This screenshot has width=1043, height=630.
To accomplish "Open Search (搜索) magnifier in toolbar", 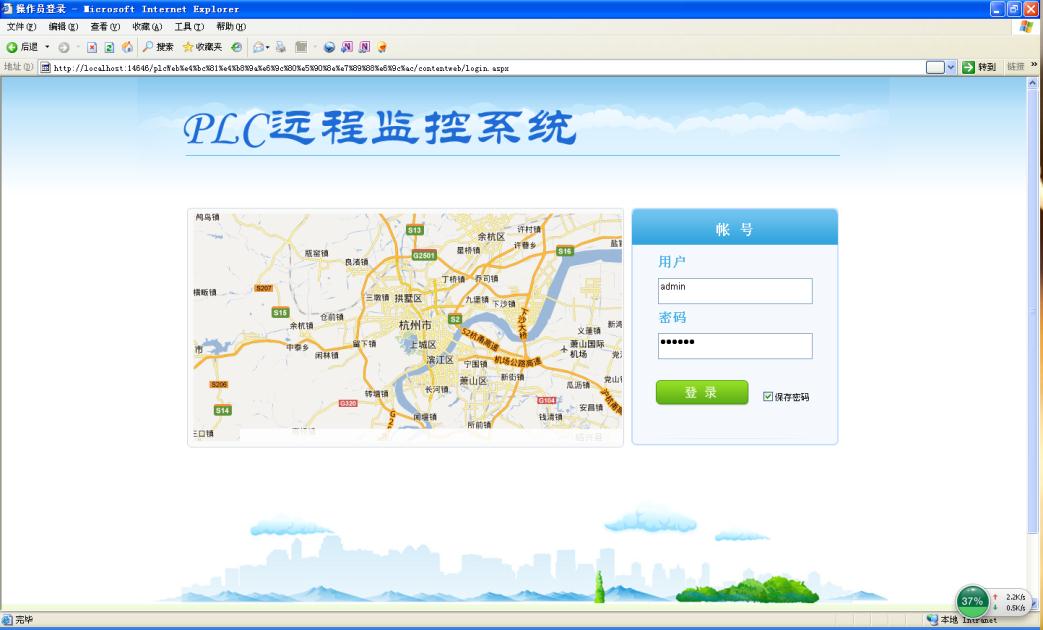I will click(158, 47).
